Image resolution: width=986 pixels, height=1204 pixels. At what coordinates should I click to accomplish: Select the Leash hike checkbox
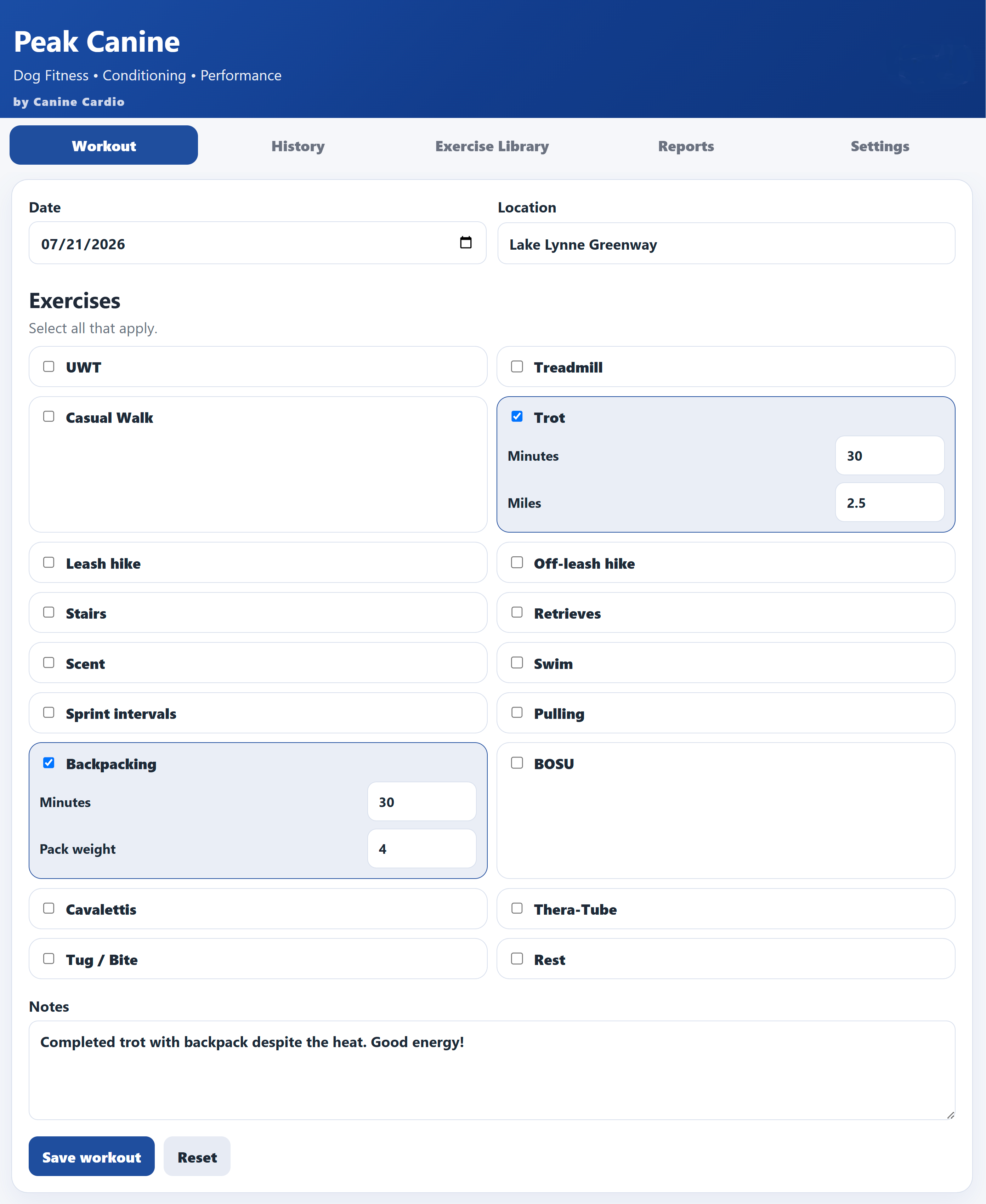(49, 562)
